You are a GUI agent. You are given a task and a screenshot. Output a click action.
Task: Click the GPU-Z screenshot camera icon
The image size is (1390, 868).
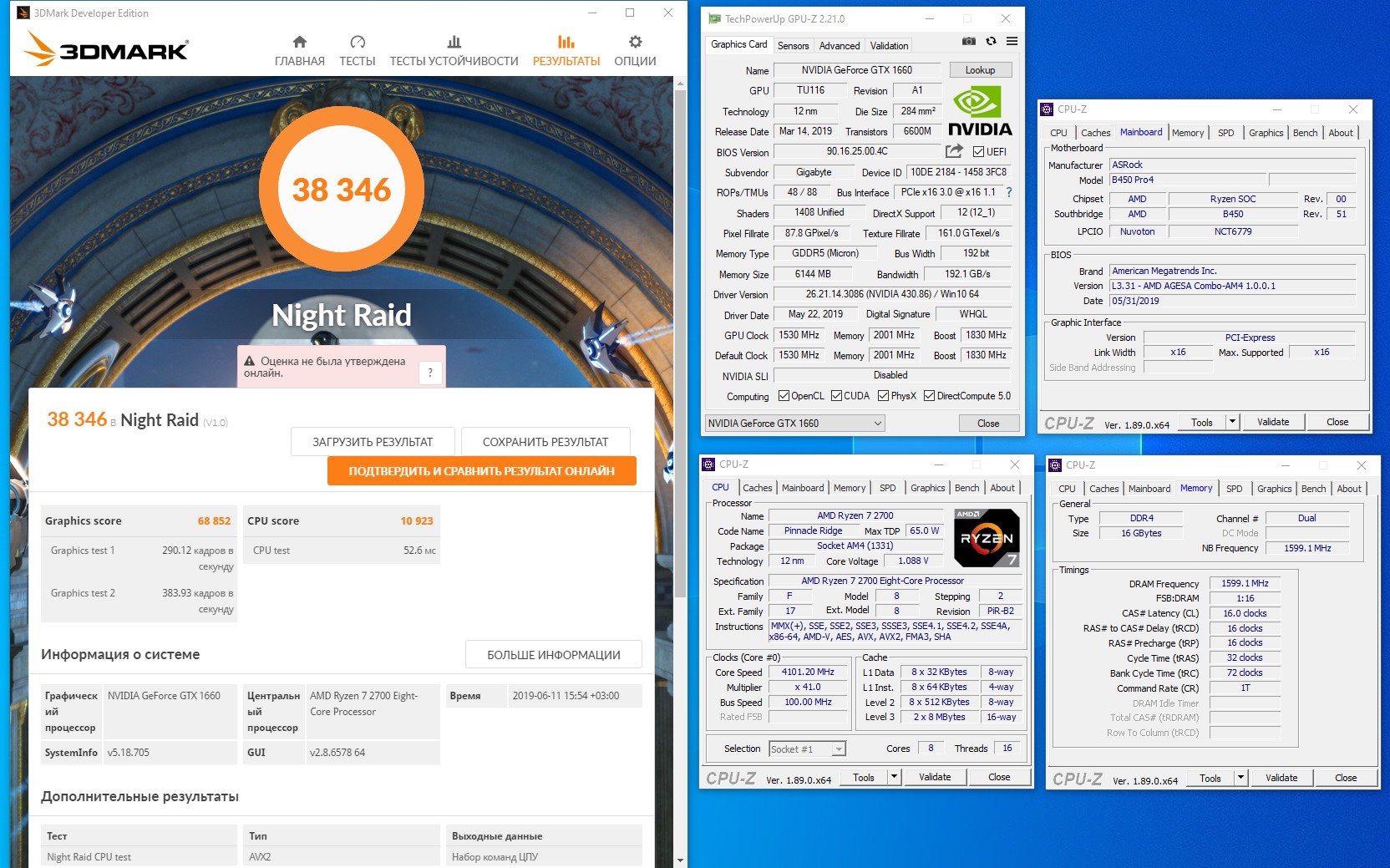pyautogui.click(x=969, y=41)
